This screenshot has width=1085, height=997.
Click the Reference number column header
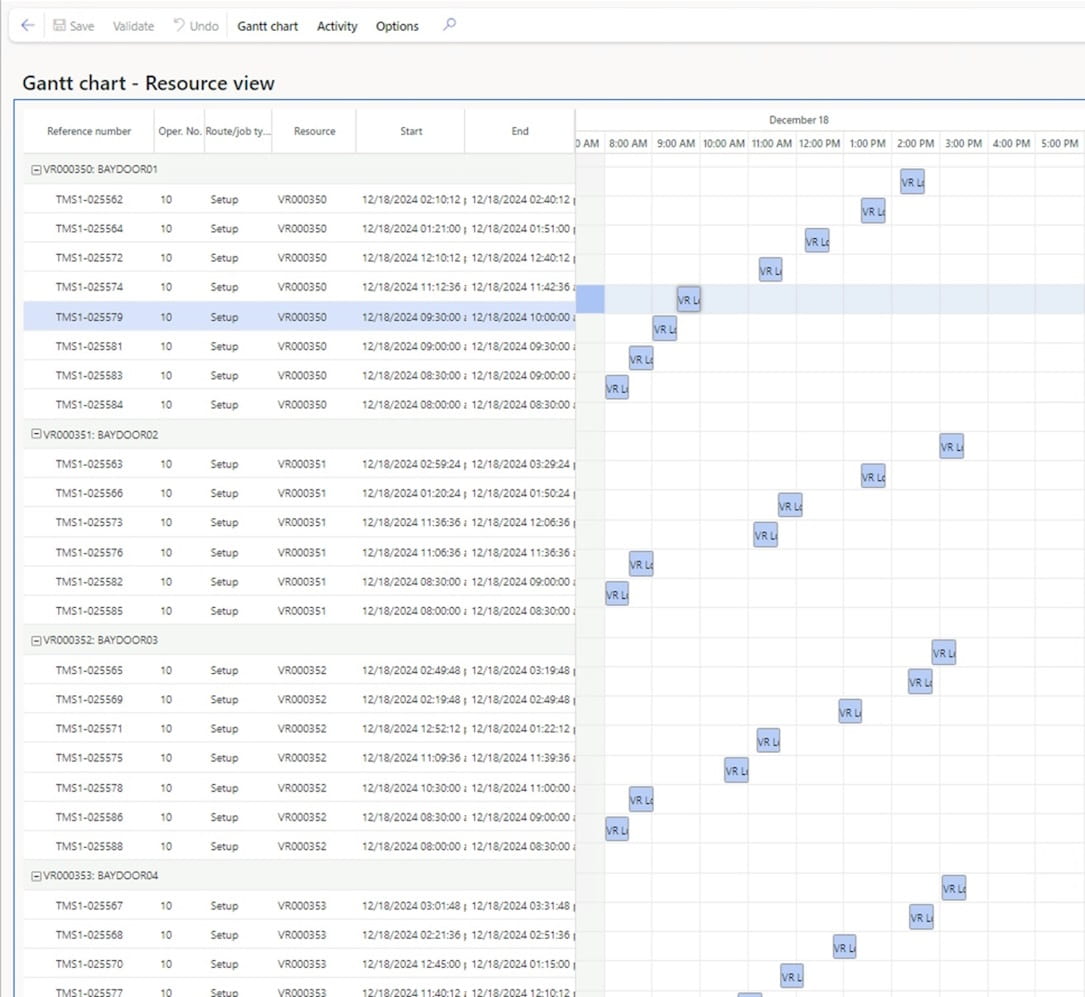pos(89,131)
